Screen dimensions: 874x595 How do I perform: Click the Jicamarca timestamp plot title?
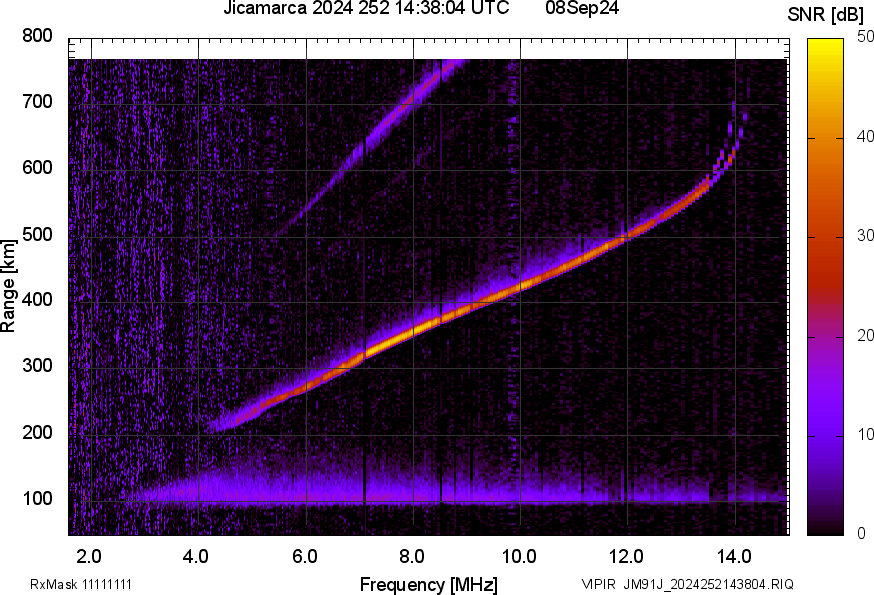click(366, 9)
